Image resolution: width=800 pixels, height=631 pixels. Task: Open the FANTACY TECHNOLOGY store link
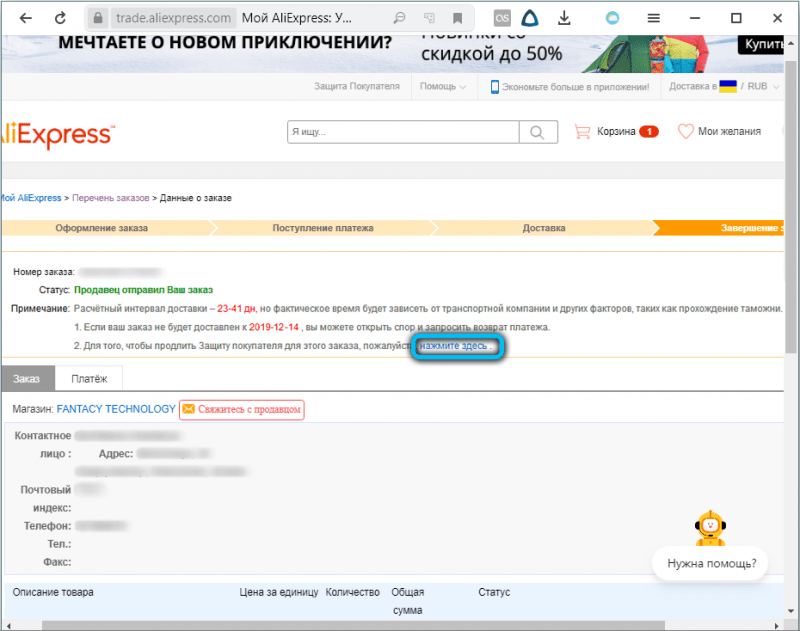coord(116,409)
